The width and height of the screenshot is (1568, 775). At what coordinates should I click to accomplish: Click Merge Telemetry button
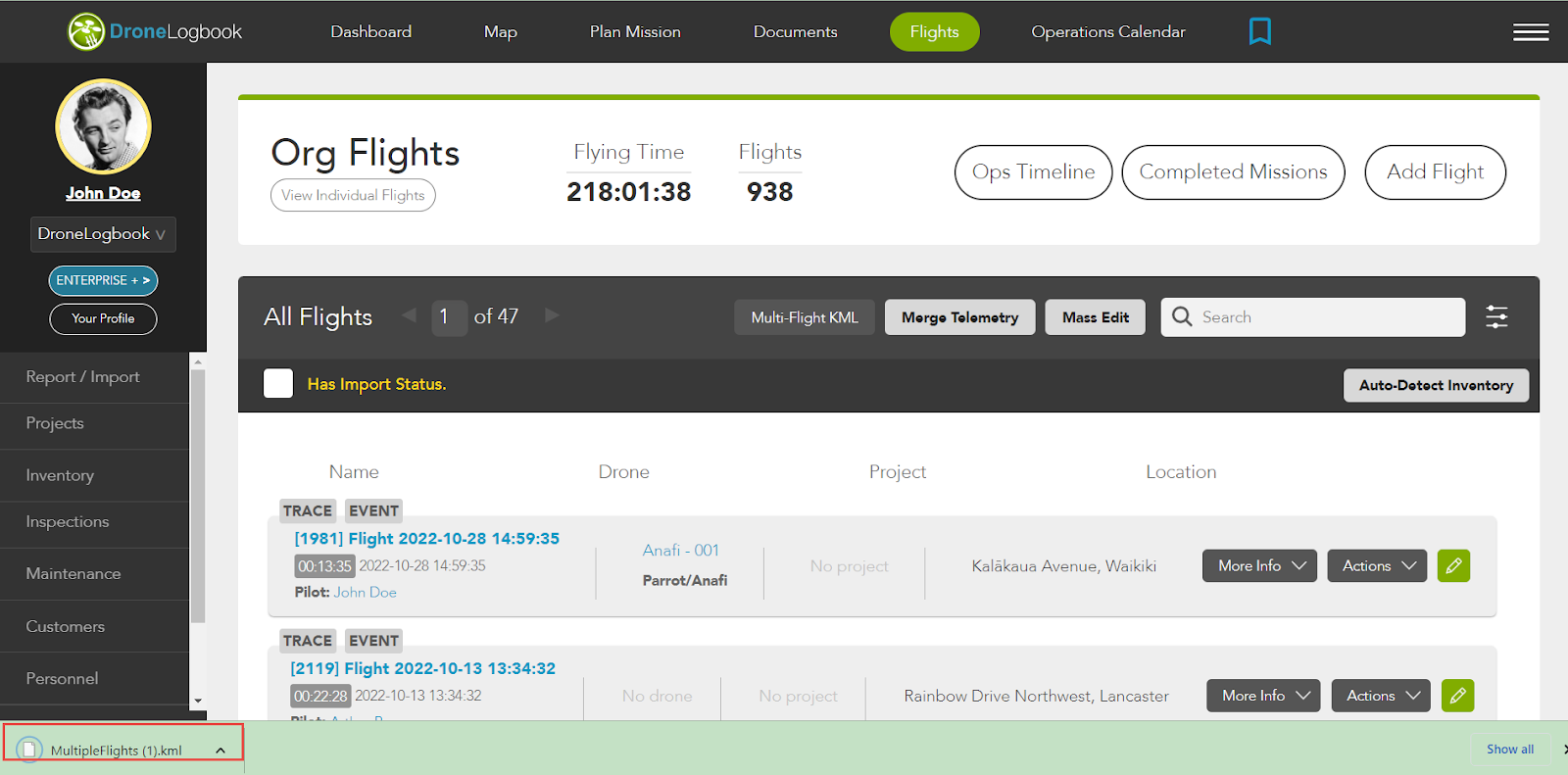960,317
